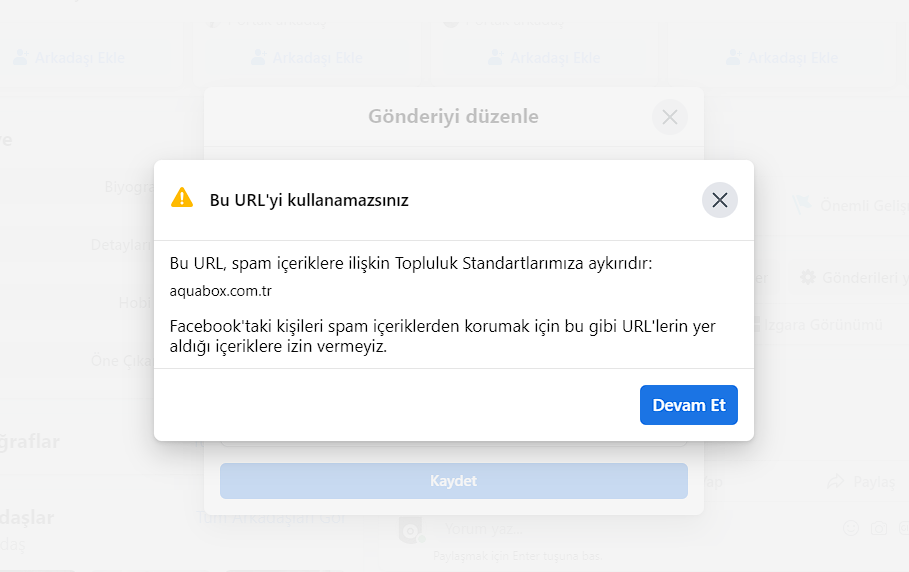Open the Paylaş share arrow icon
The width and height of the screenshot is (909, 572).
(835, 482)
